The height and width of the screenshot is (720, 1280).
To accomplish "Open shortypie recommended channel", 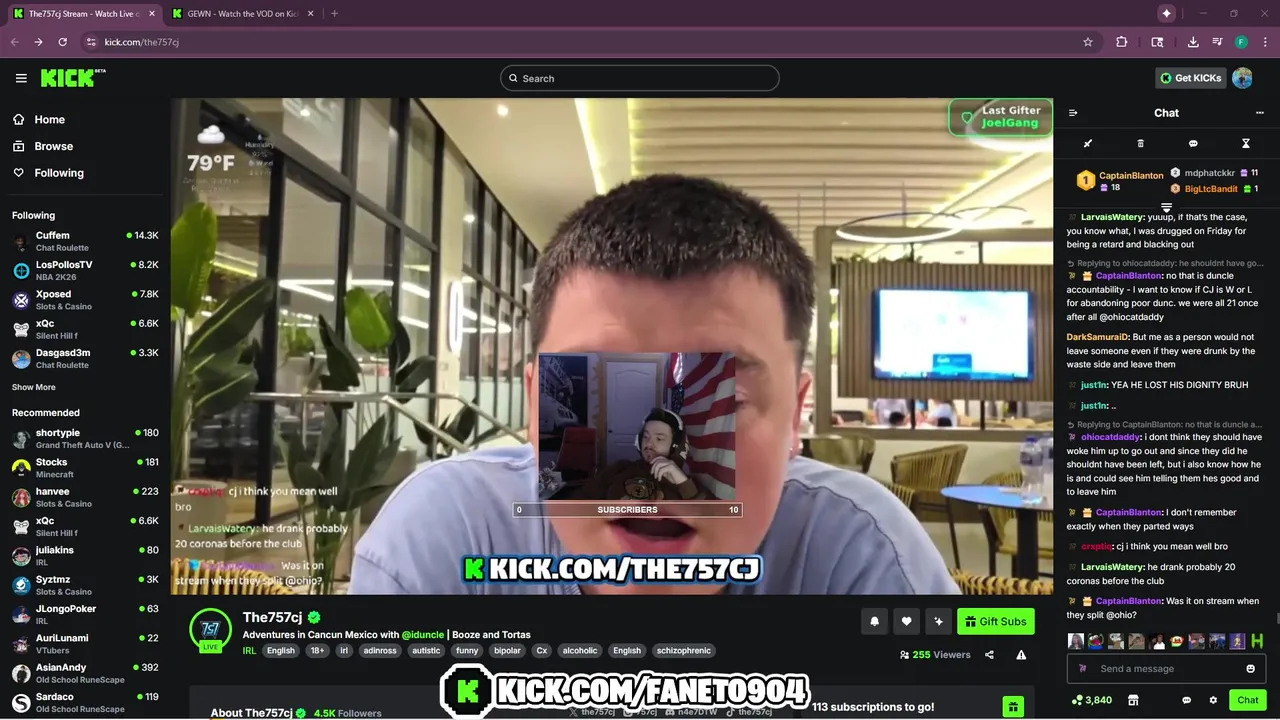I will point(85,438).
